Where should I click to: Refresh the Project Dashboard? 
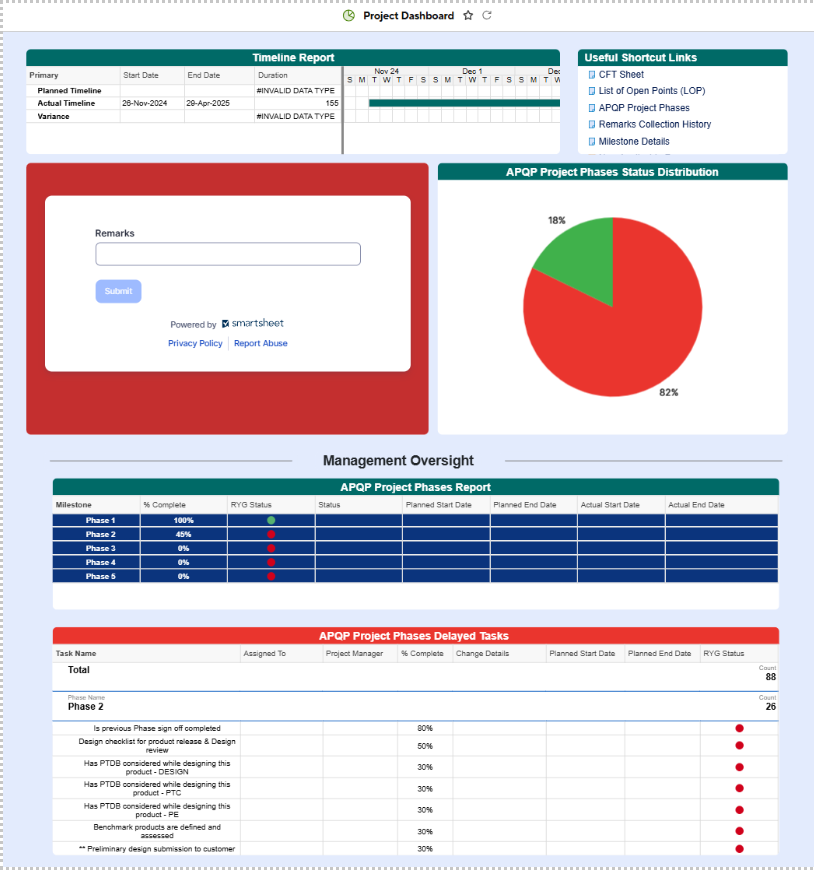[x=487, y=16]
